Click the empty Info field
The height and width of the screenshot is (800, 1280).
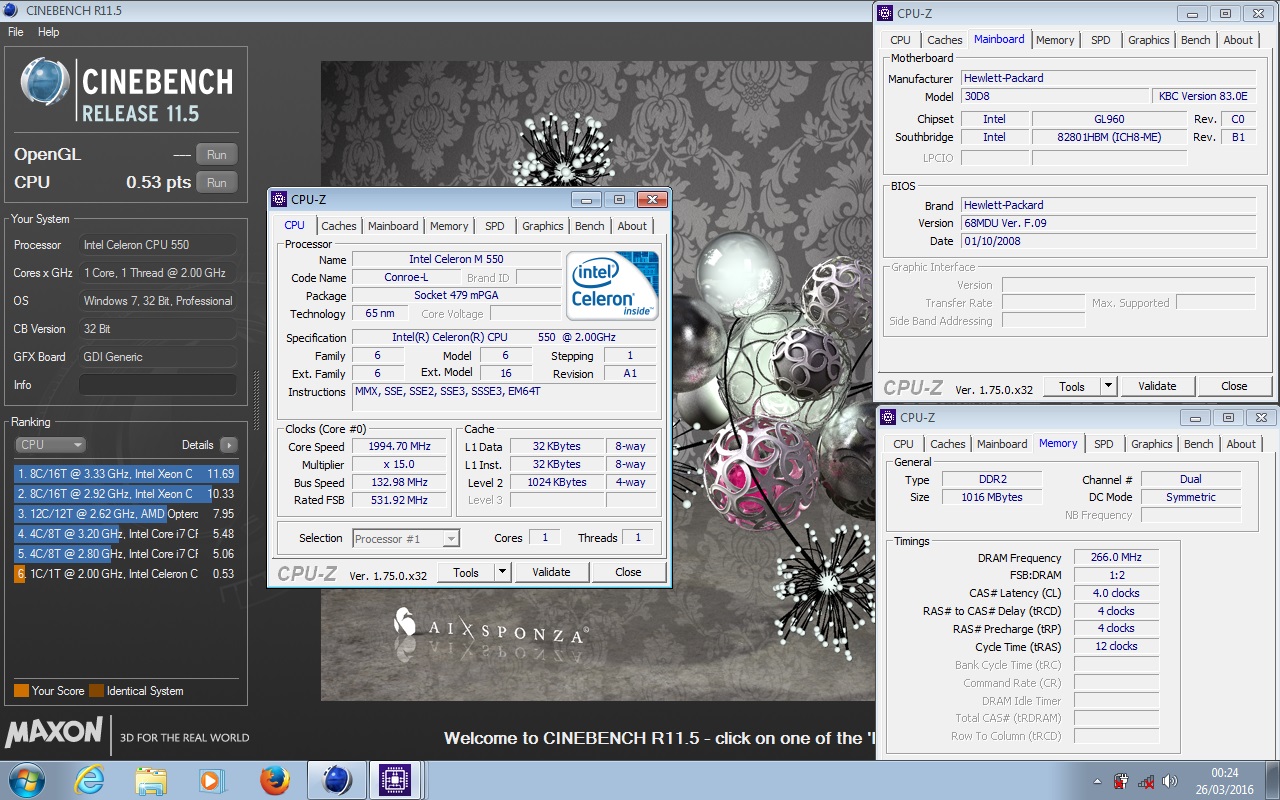pyautogui.click(x=158, y=385)
